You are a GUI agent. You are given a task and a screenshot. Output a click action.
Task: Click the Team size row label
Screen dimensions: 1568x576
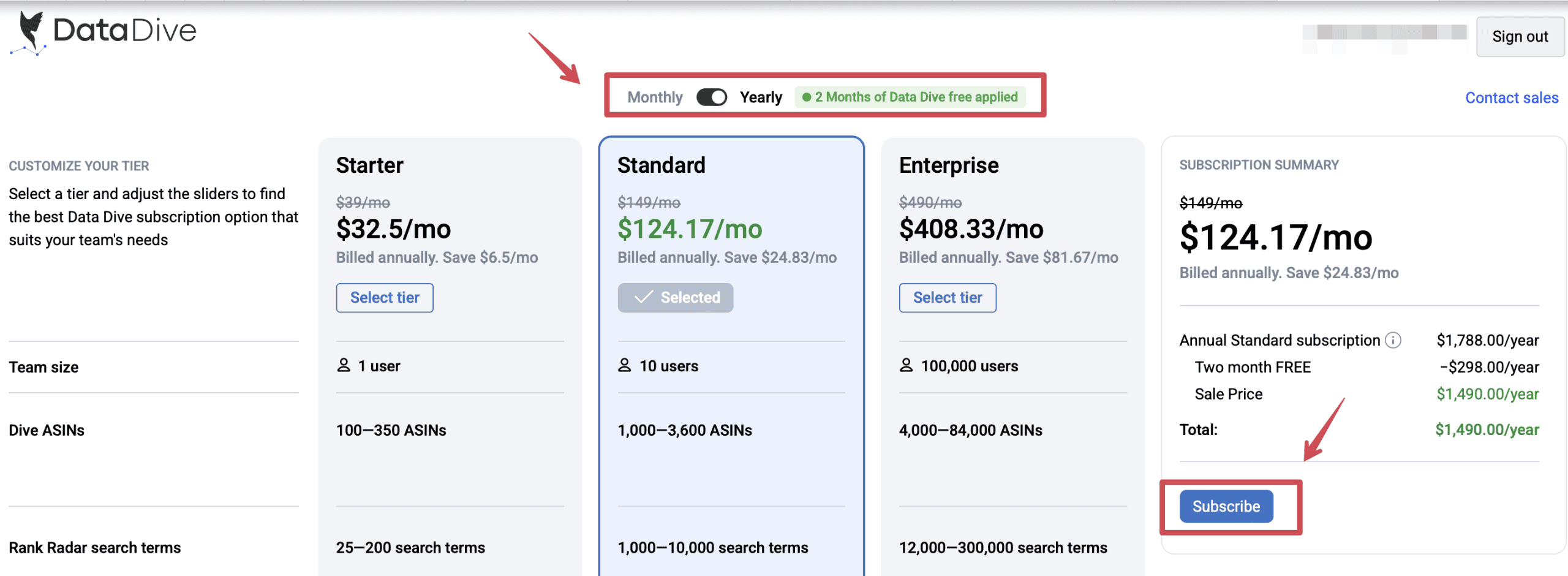[43, 367]
